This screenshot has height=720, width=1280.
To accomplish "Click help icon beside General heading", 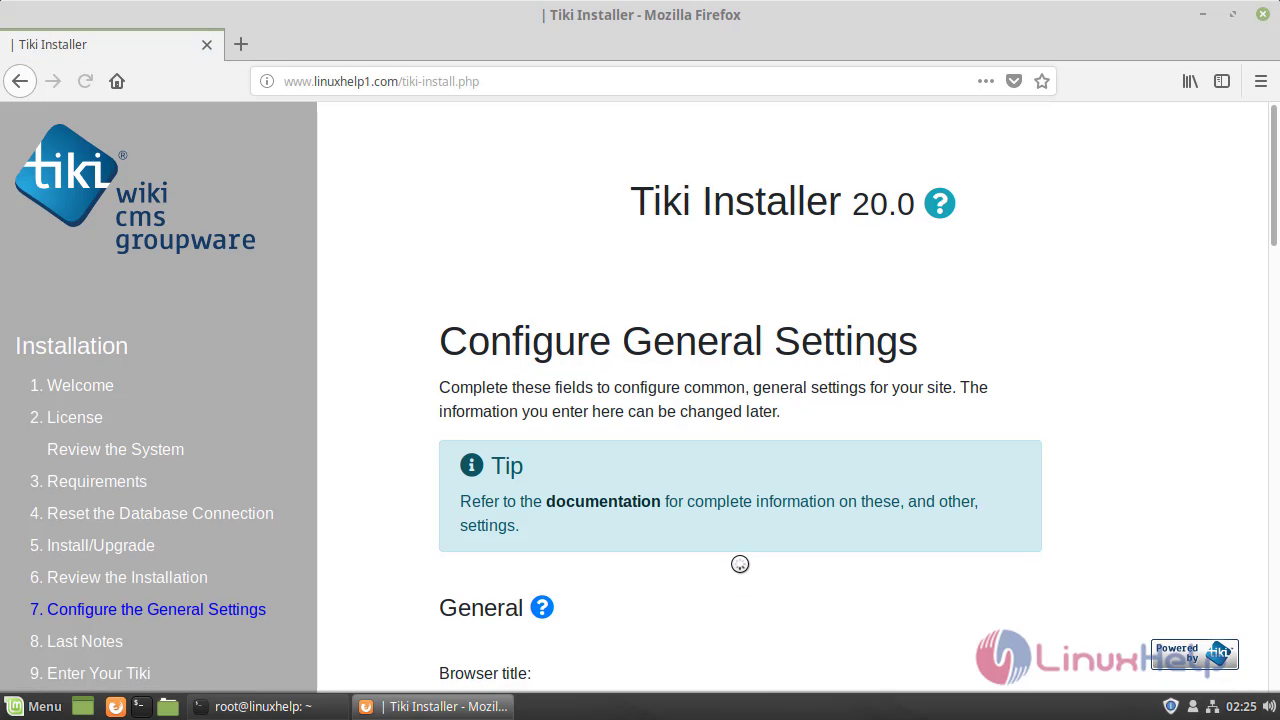I will (x=542, y=607).
